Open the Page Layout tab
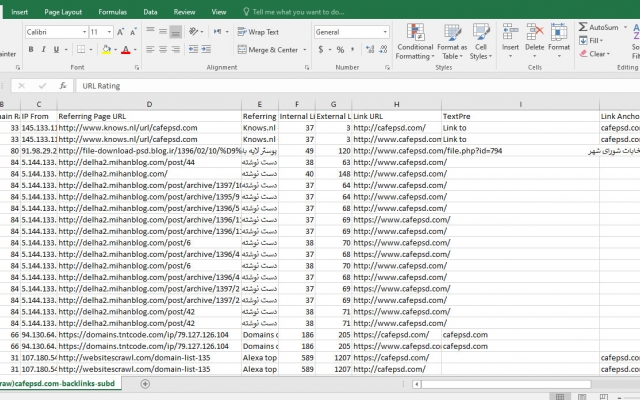The height and width of the screenshot is (400, 640). click(x=63, y=12)
